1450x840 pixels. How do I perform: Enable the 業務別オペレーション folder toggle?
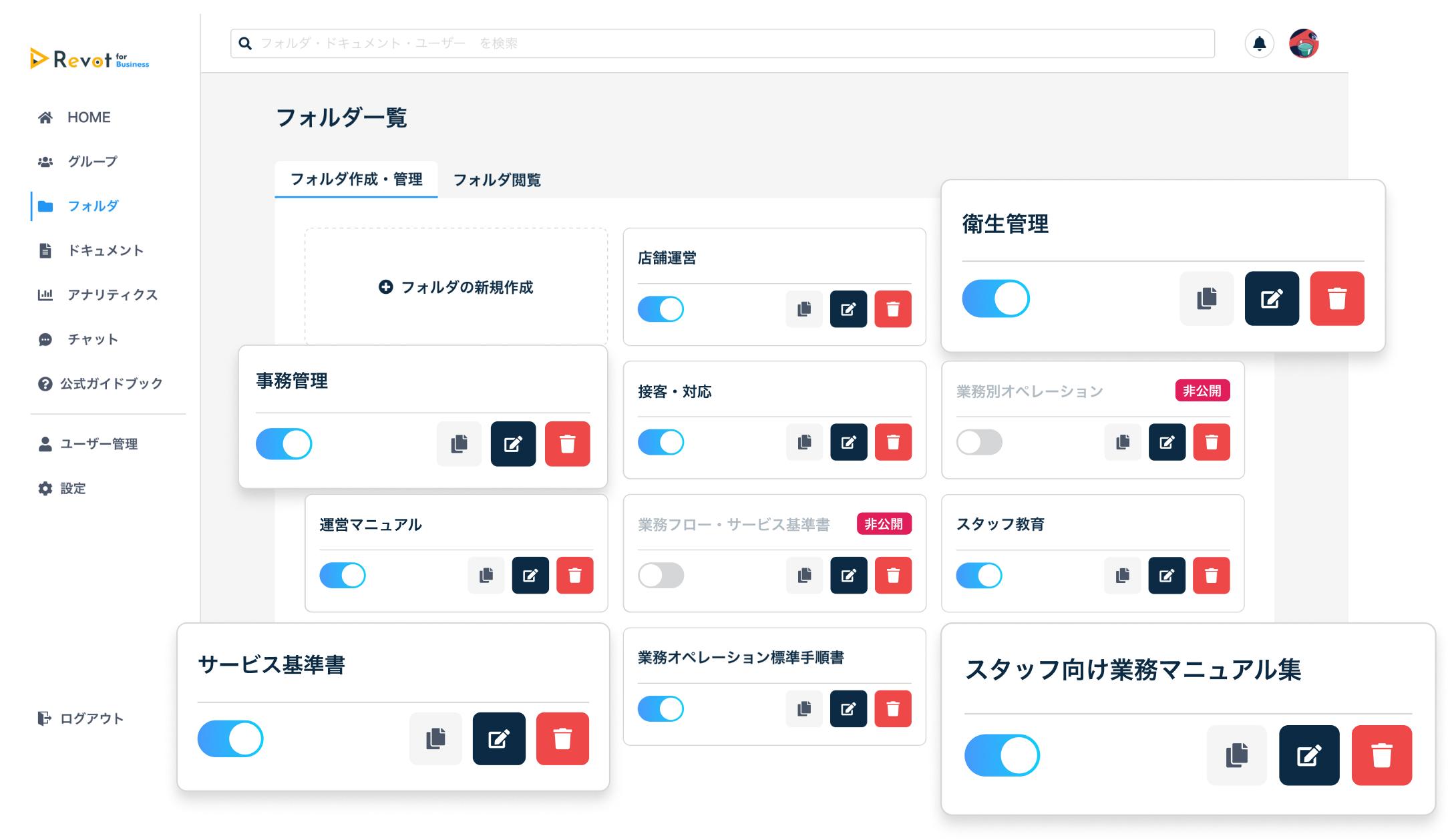pos(979,442)
